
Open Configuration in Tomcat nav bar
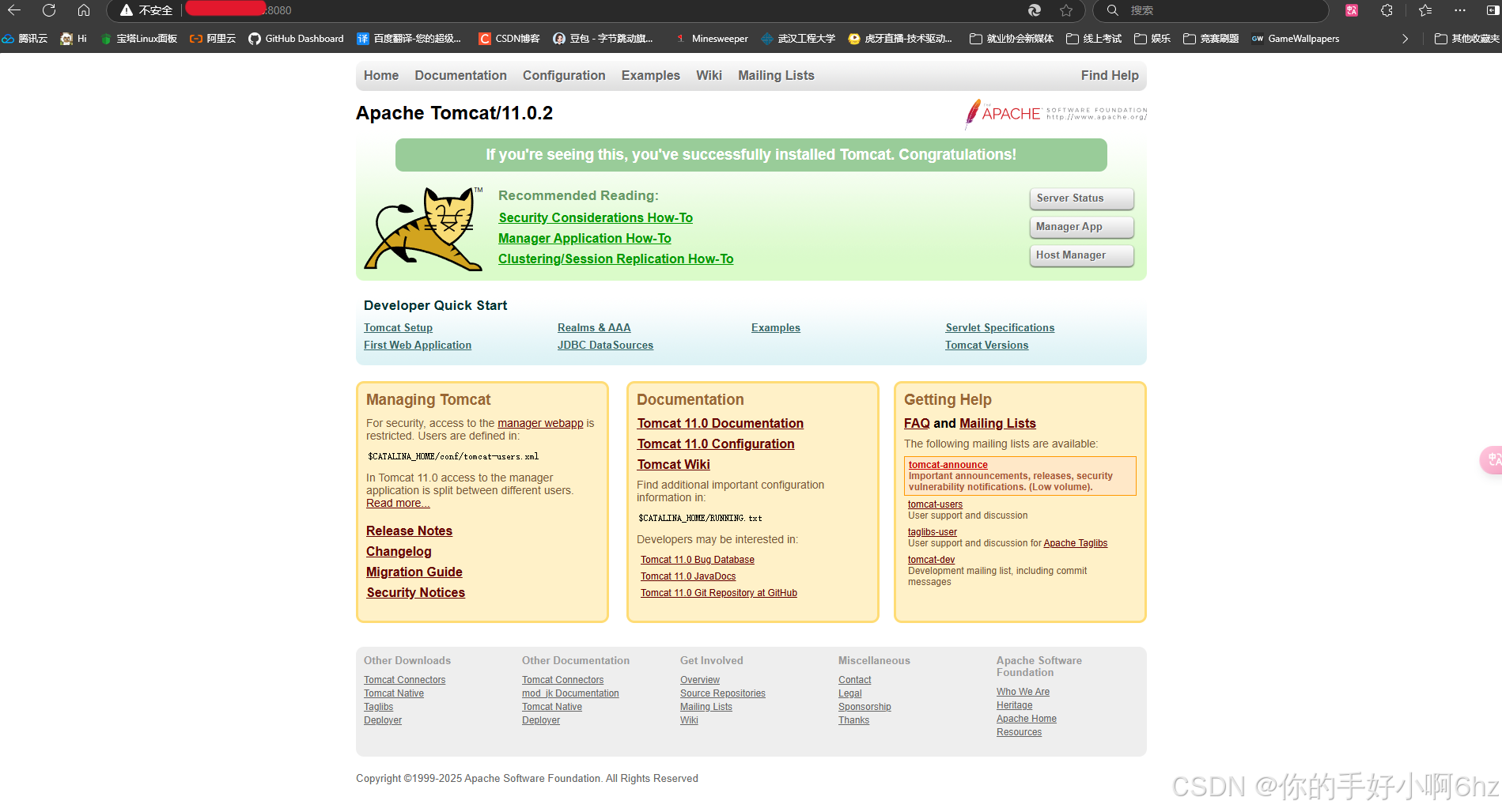(x=564, y=75)
